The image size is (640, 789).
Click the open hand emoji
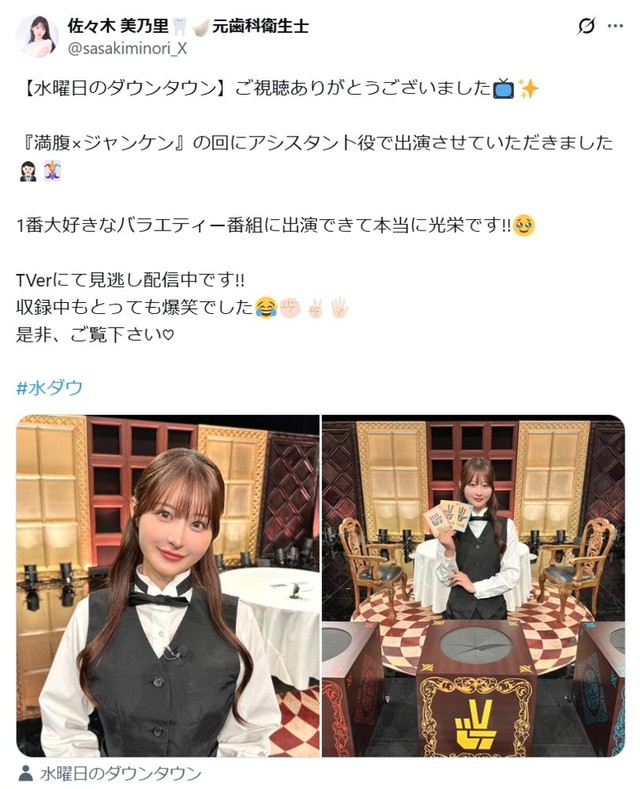tap(340, 306)
